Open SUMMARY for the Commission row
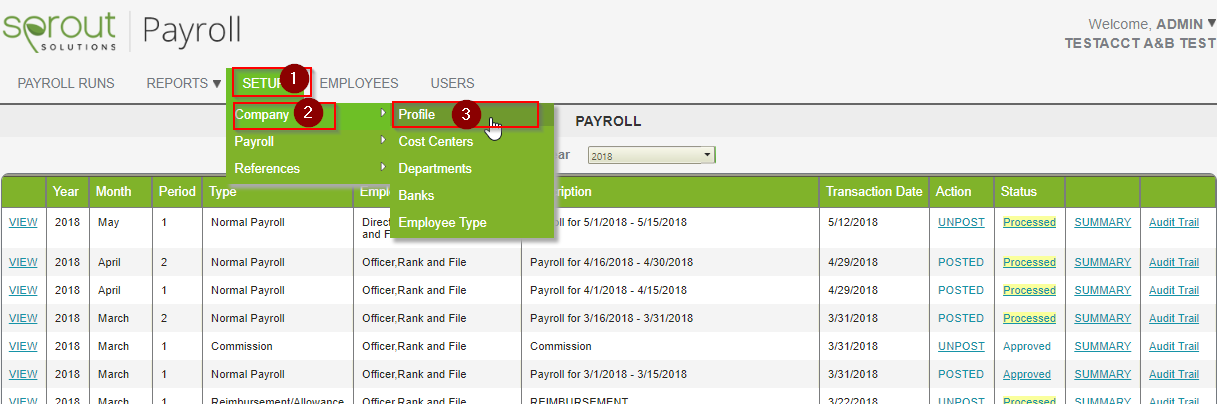Screen dimensions: 1217x404 (x=1102, y=346)
